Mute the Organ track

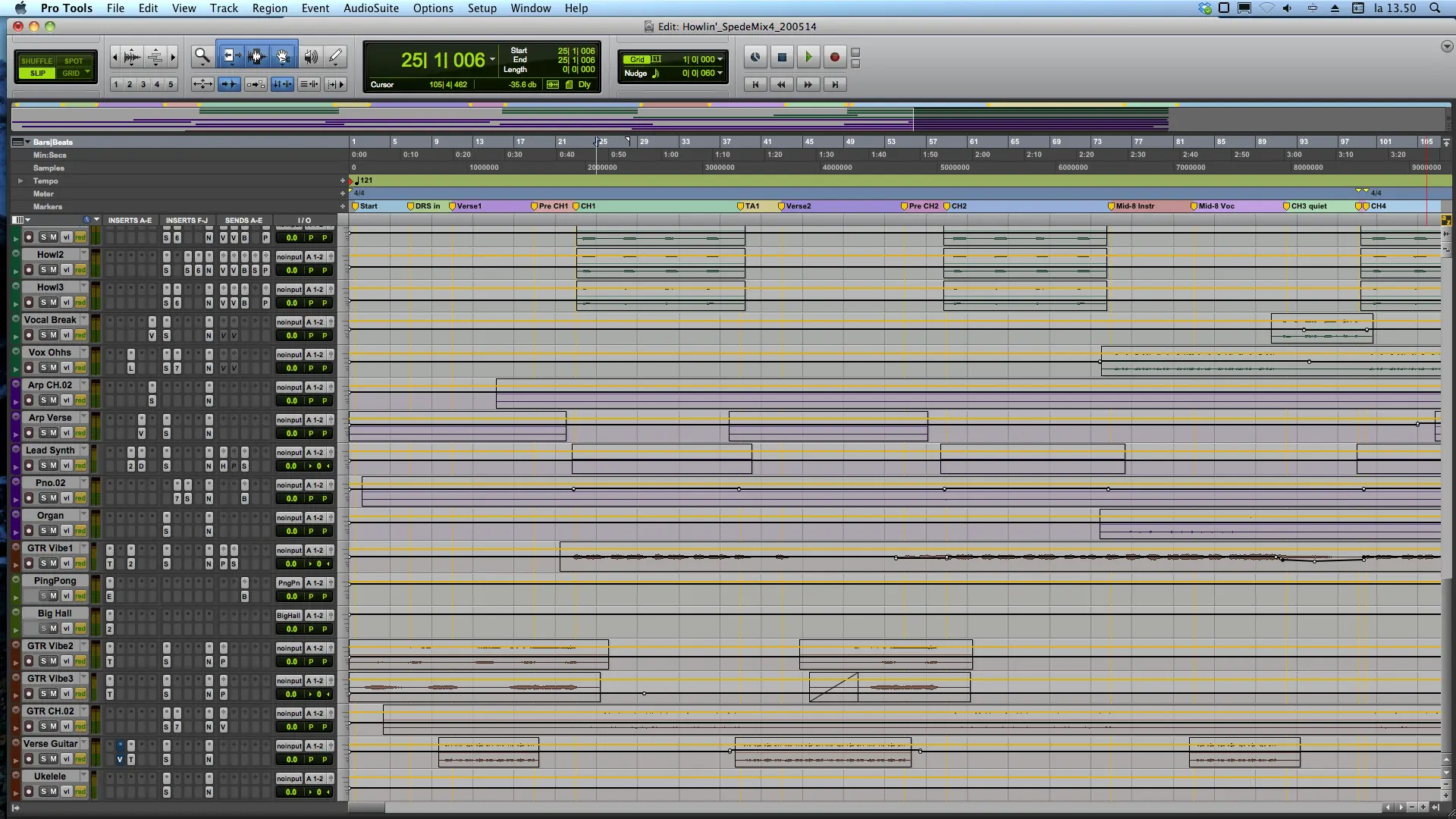tap(54, 531)
